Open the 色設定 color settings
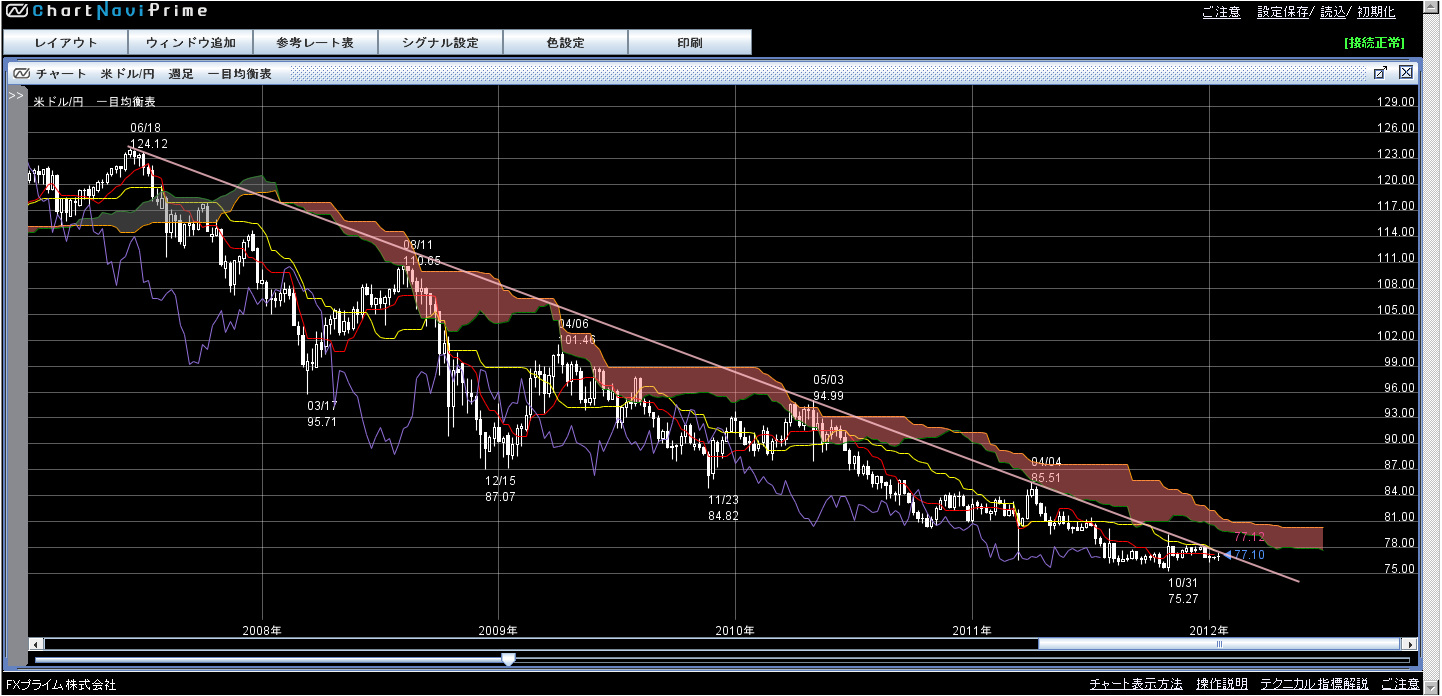Viewport: 1442px width, 696px height. pos(565,43)
